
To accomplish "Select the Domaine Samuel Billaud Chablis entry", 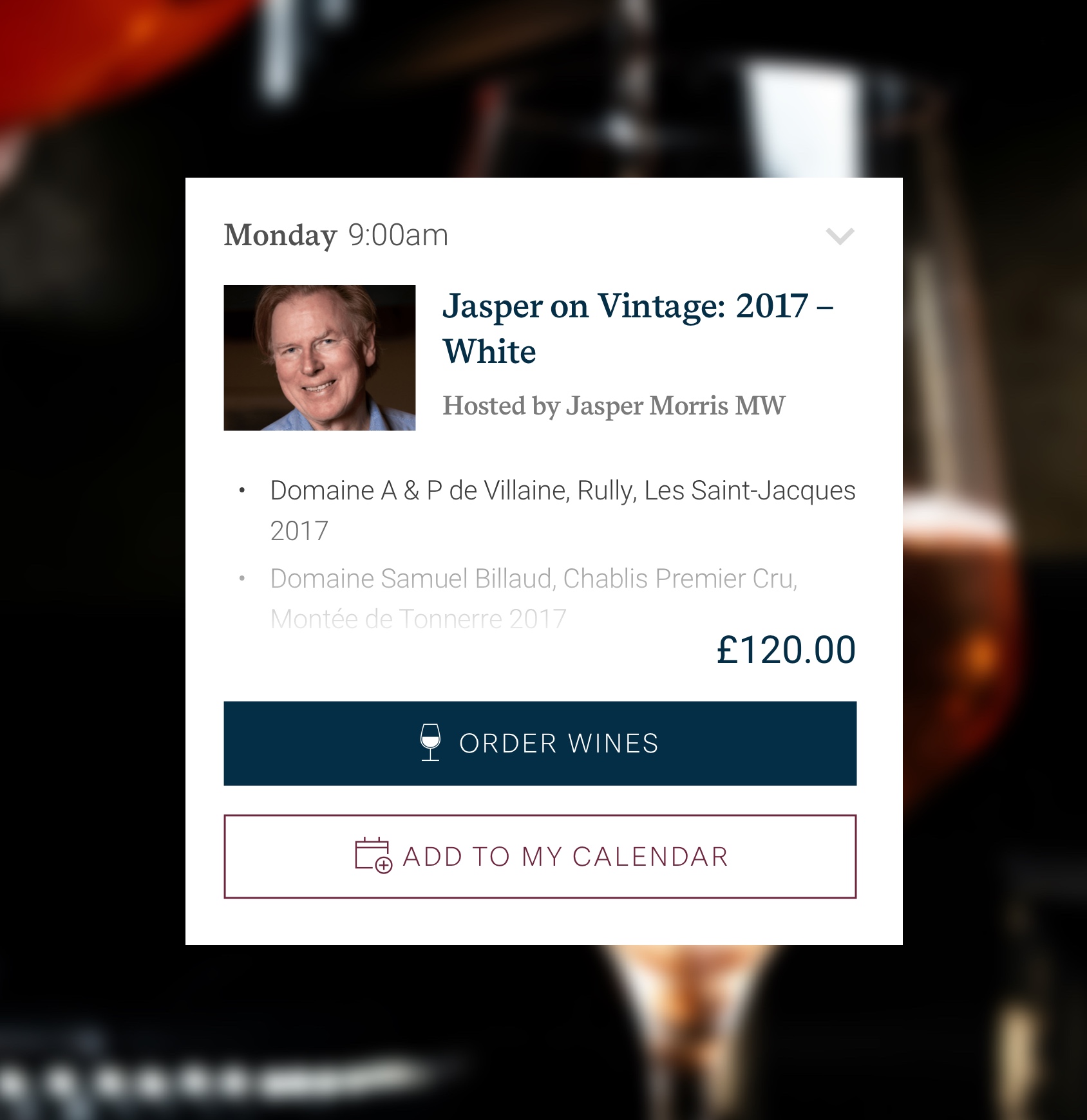I will pos(534,599).
